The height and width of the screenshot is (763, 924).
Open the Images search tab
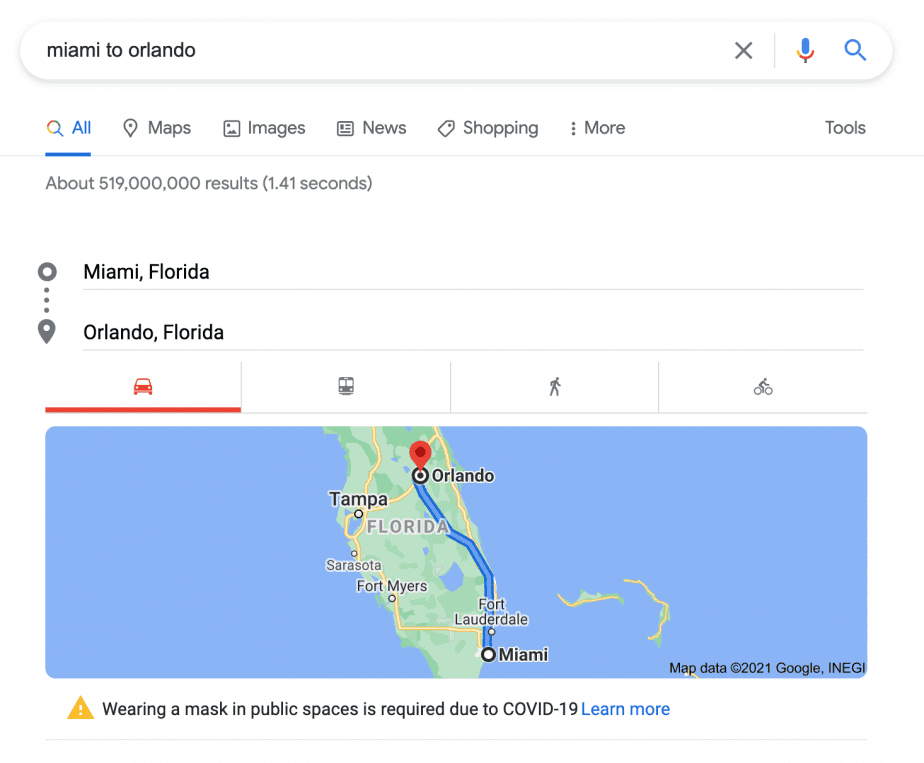pos(264,128)
